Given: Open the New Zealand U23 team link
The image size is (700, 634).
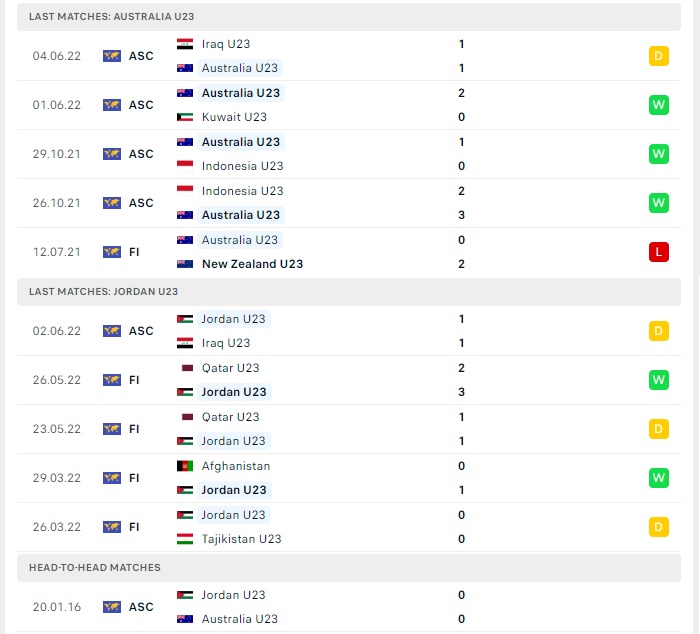Looking at the screenshot, I should click(252, 264).
